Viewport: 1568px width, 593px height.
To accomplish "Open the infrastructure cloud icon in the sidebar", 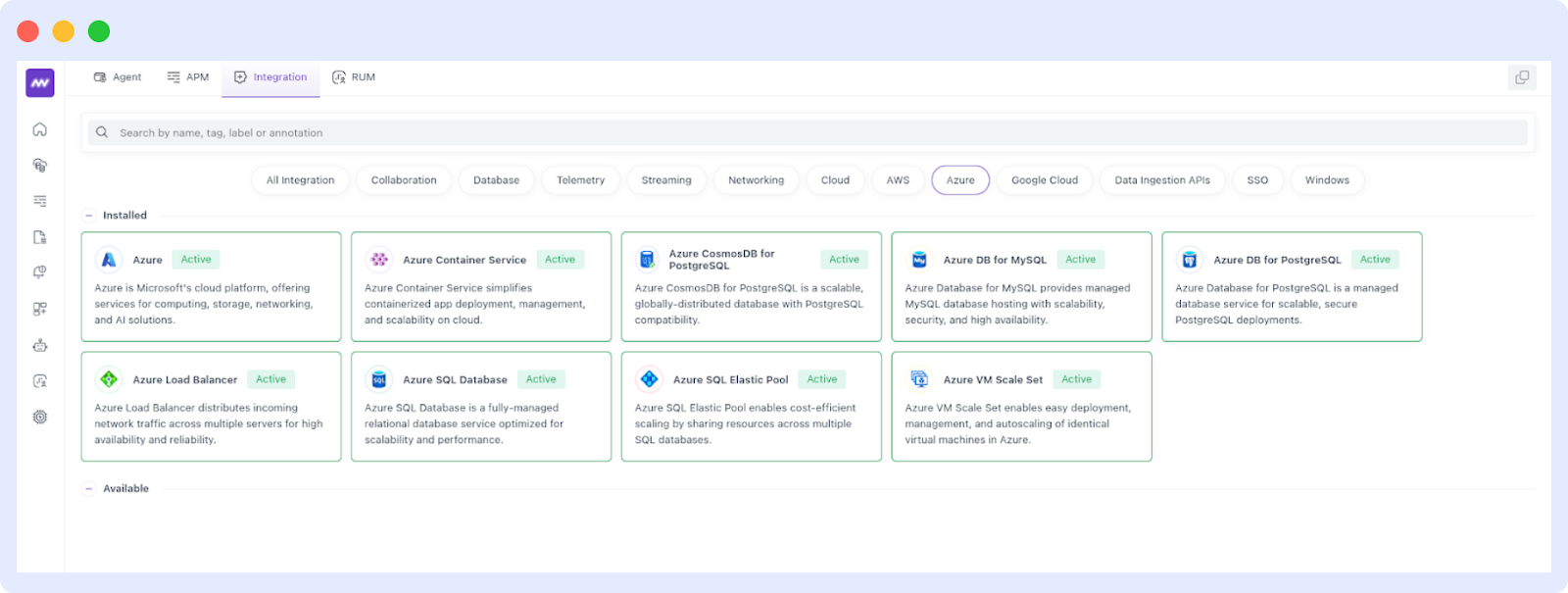I will (x=40, y=166).
